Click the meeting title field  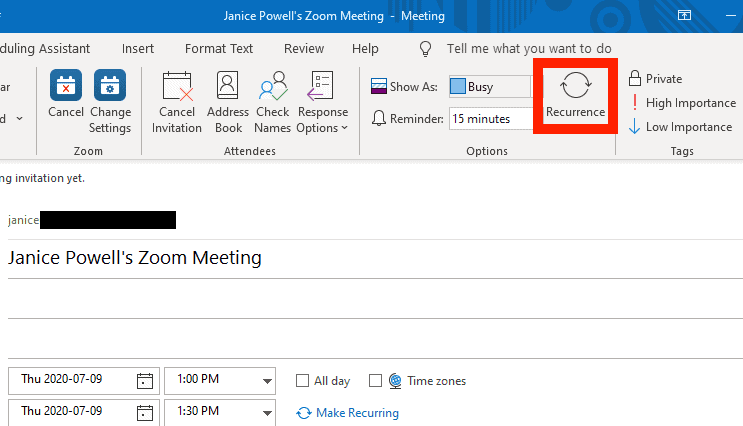click(x=375, y=258)
